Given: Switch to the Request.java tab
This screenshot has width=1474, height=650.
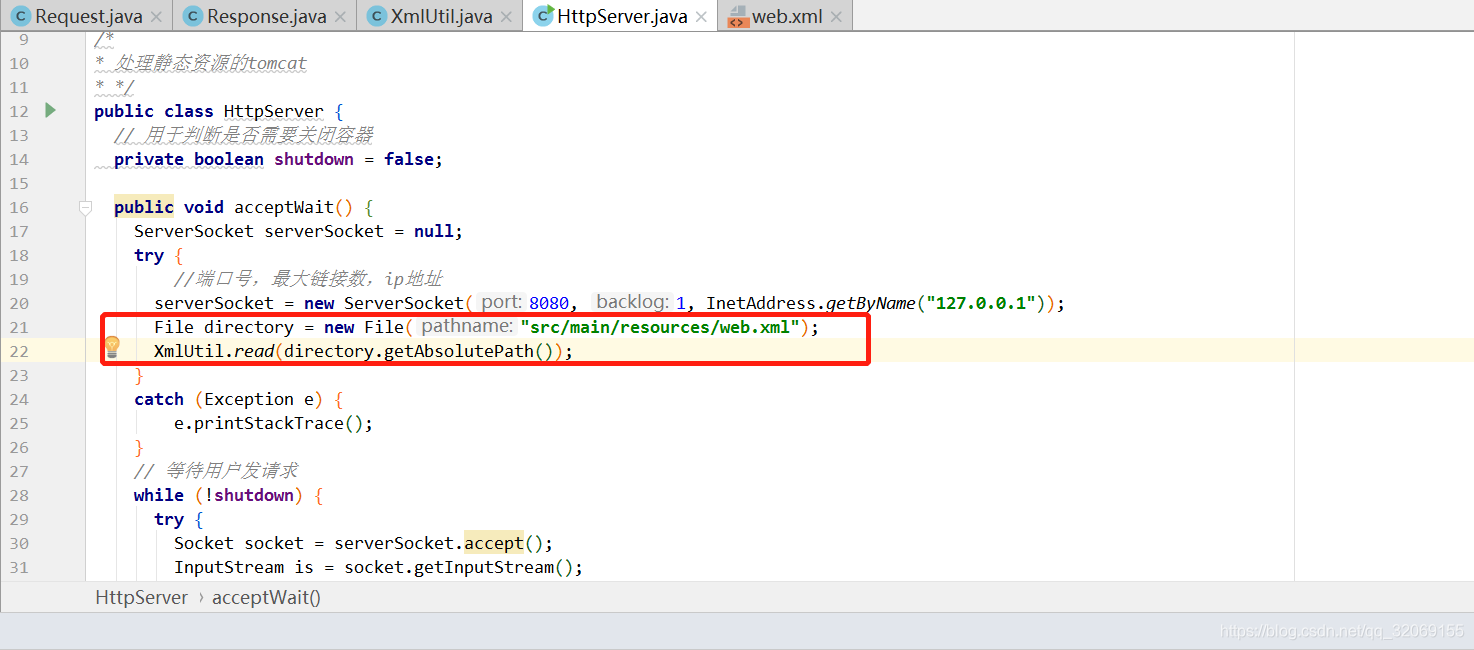Looking at the screenshot, I should (x=89, y=16).
